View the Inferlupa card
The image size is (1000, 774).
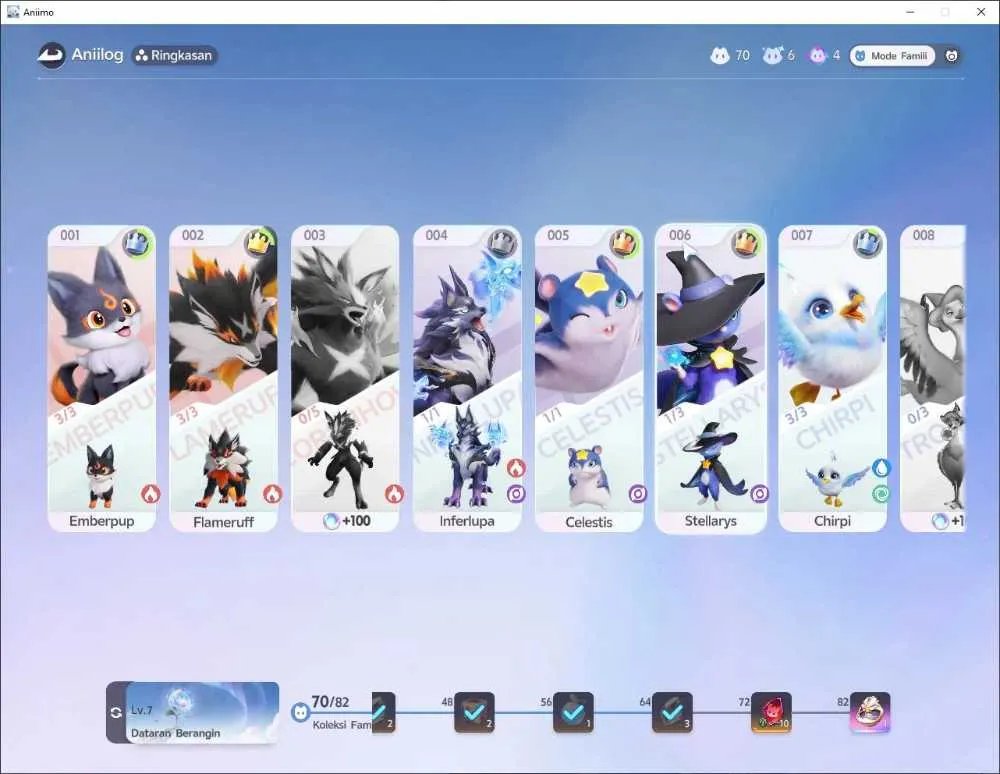pyautogui.click(x=467, y=378)
